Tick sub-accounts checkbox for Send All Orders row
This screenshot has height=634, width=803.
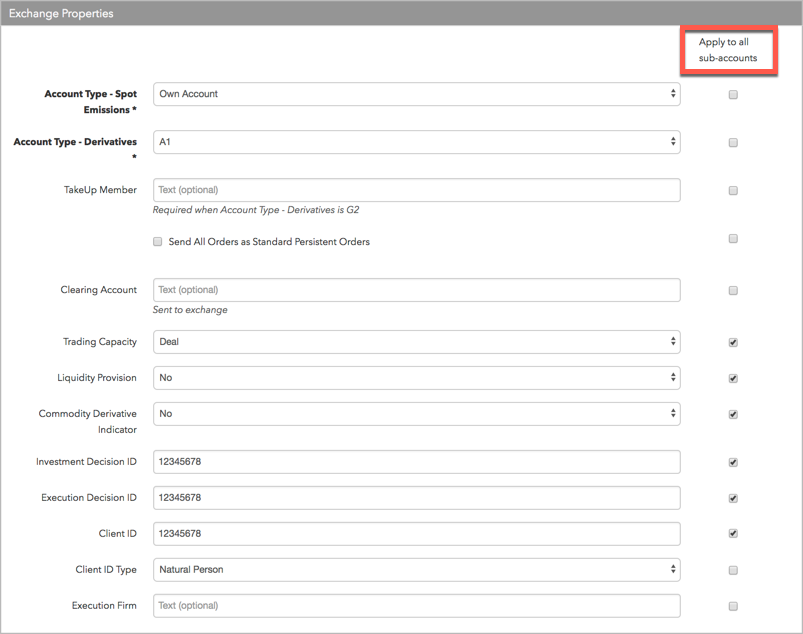(733, 239)
